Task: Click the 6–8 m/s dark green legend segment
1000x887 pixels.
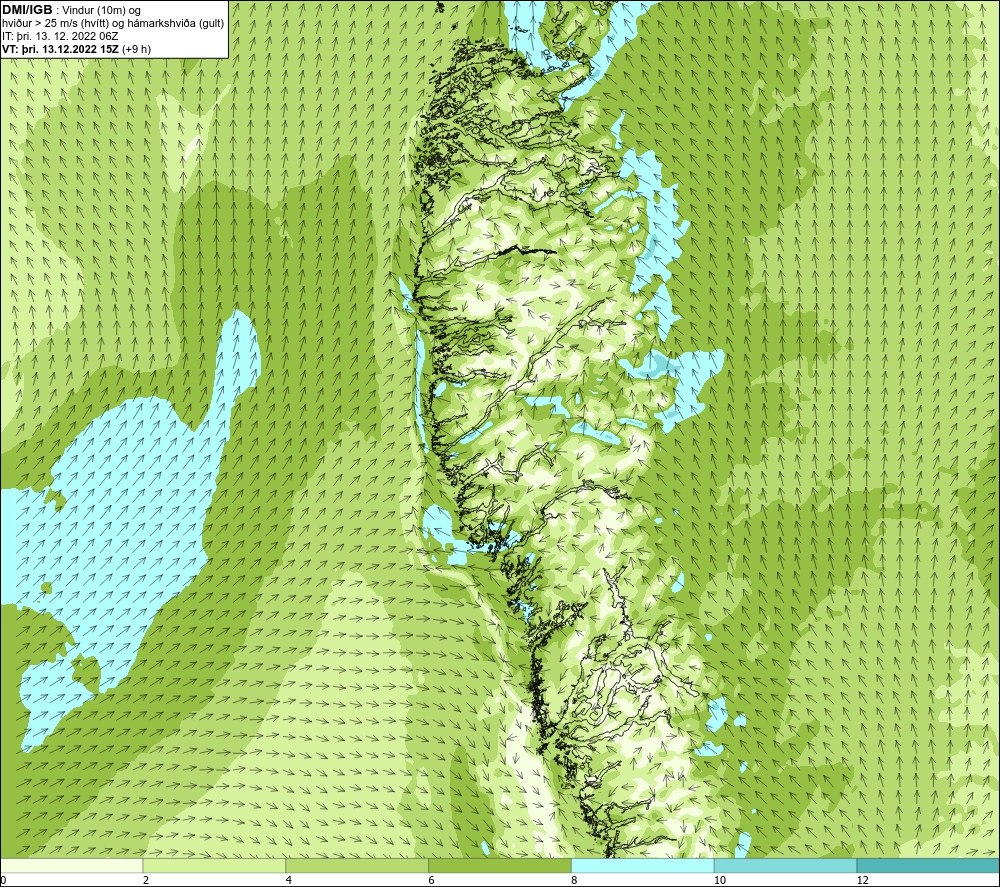Action: [500, 865]
